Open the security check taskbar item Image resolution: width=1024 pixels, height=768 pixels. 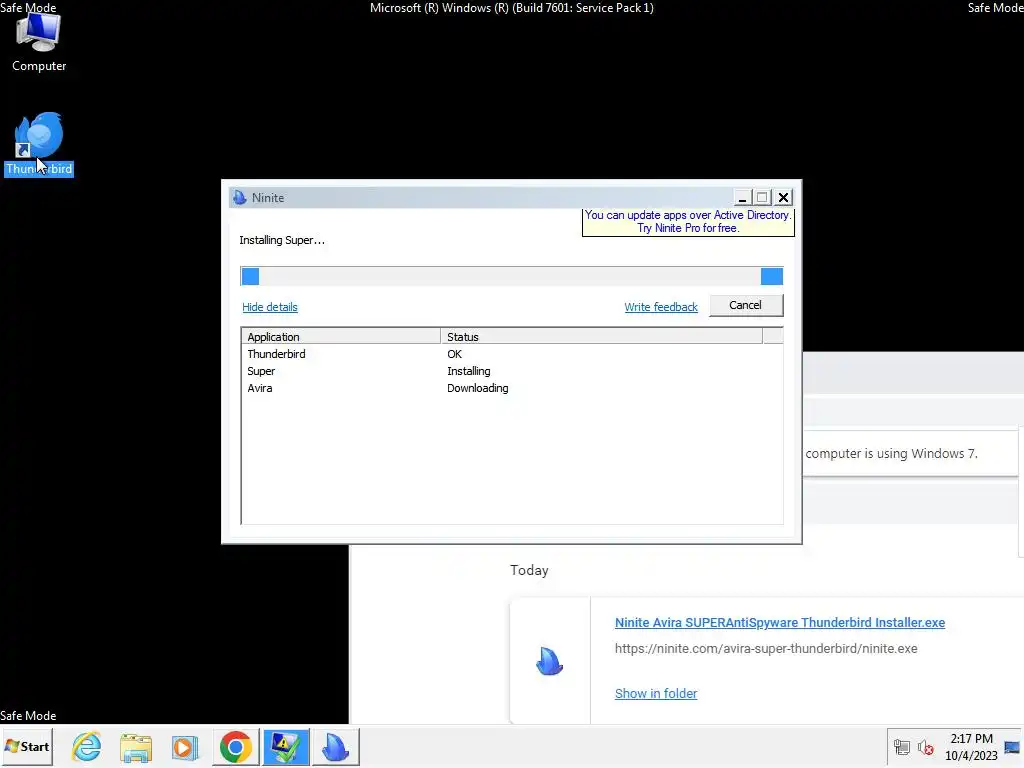click(285, 746)
